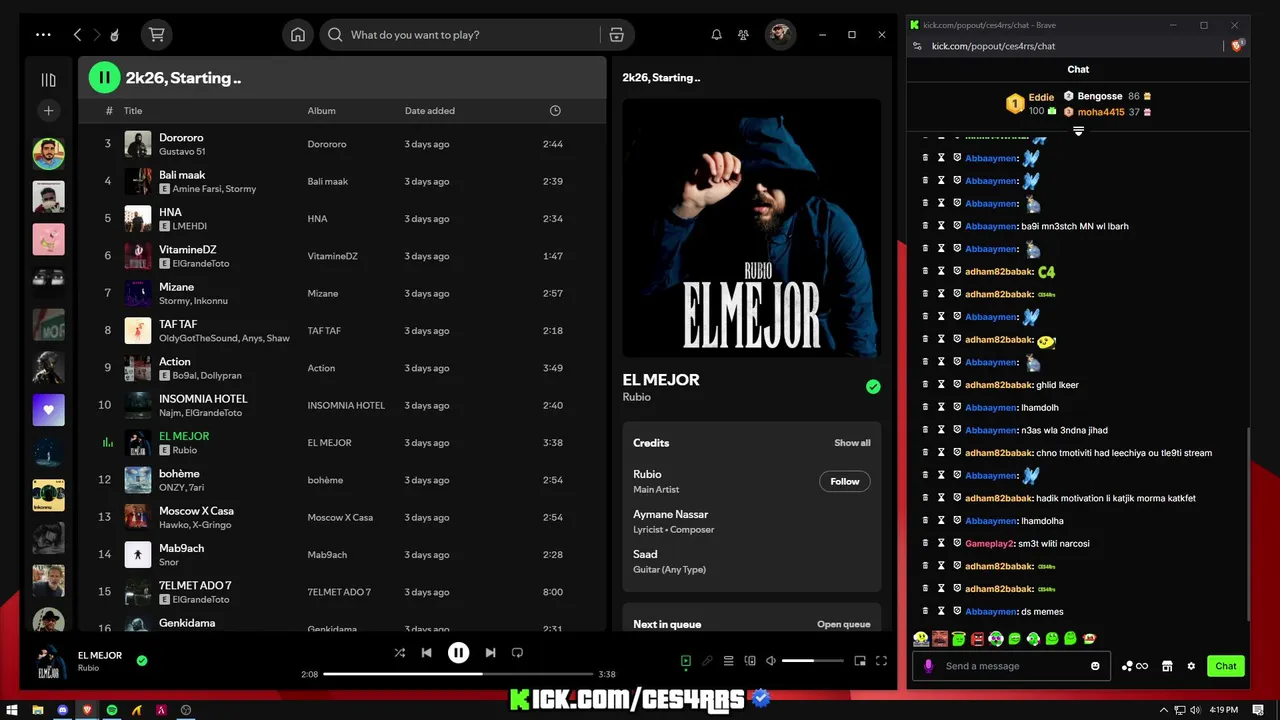This screenshot has height=720, width=1280.
Task: Connect to a device icon
Action: (x=750, y=661)
